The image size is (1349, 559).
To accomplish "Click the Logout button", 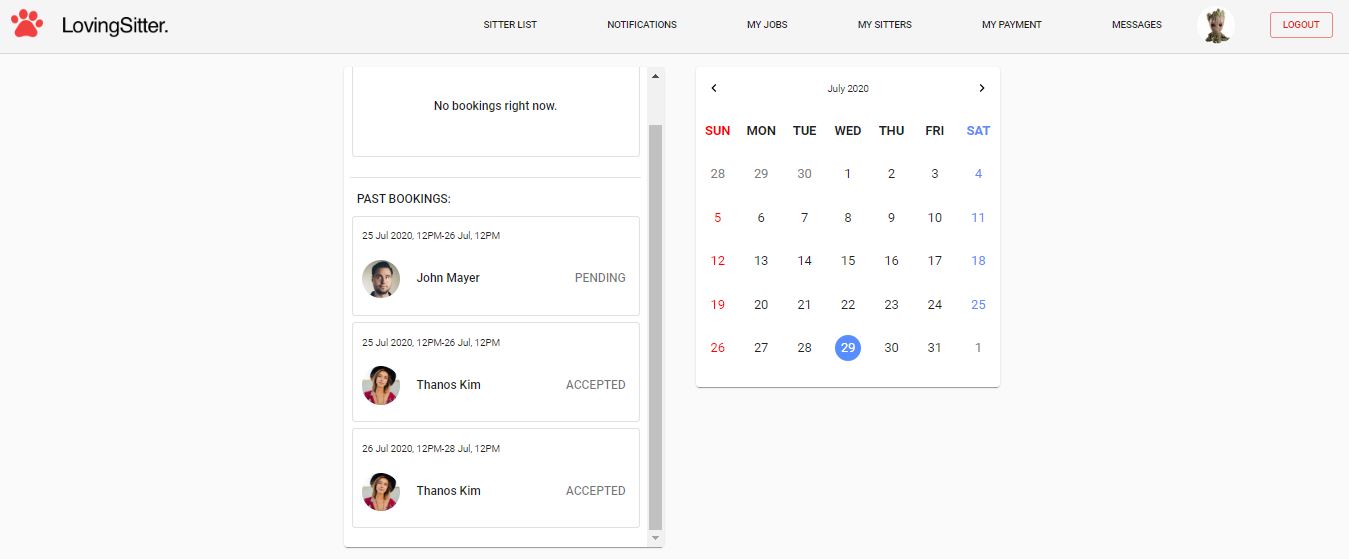I will [x=1301, y=25].
